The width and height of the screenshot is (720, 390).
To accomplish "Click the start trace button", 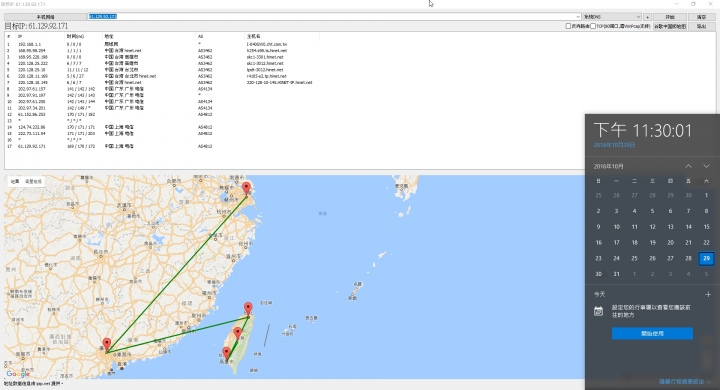I will click(670, 17).
